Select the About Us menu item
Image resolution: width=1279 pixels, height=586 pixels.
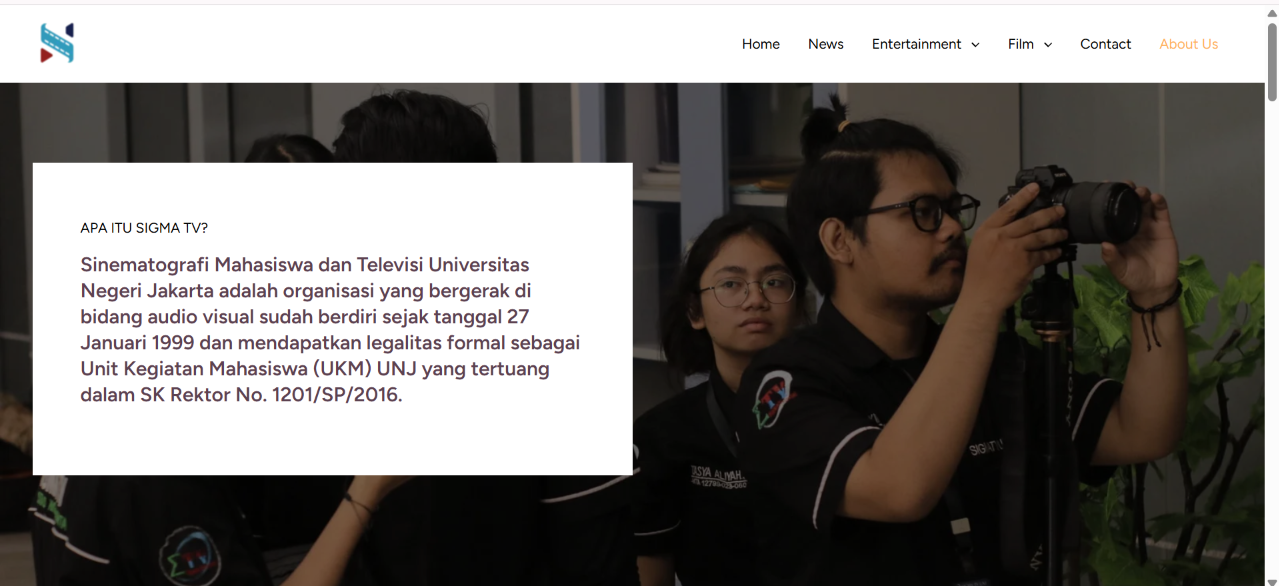[1188, 44]
